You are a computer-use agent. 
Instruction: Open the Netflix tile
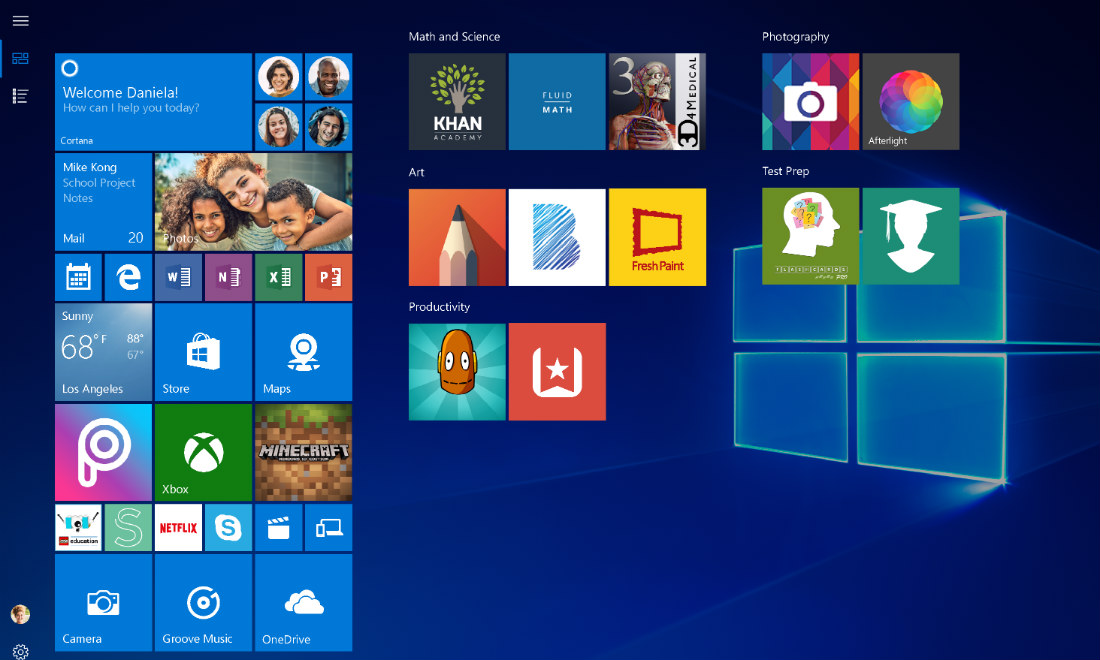178,527
